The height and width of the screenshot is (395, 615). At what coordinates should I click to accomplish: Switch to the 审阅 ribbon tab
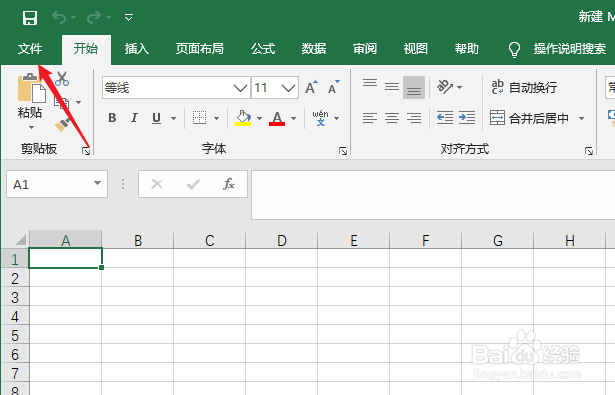click(x=365, y=49)
